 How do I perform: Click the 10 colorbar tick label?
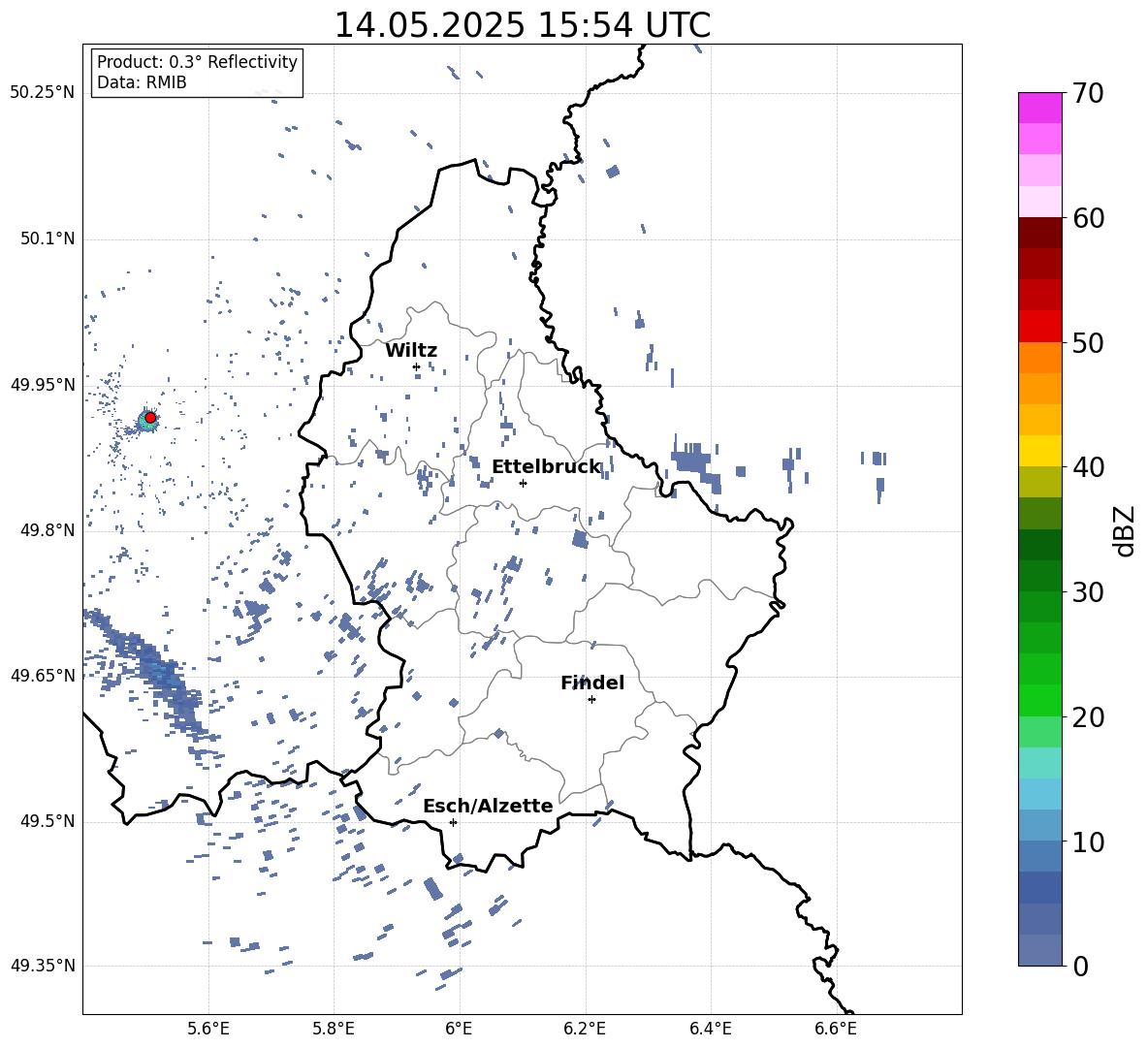tap(1088, 842)
